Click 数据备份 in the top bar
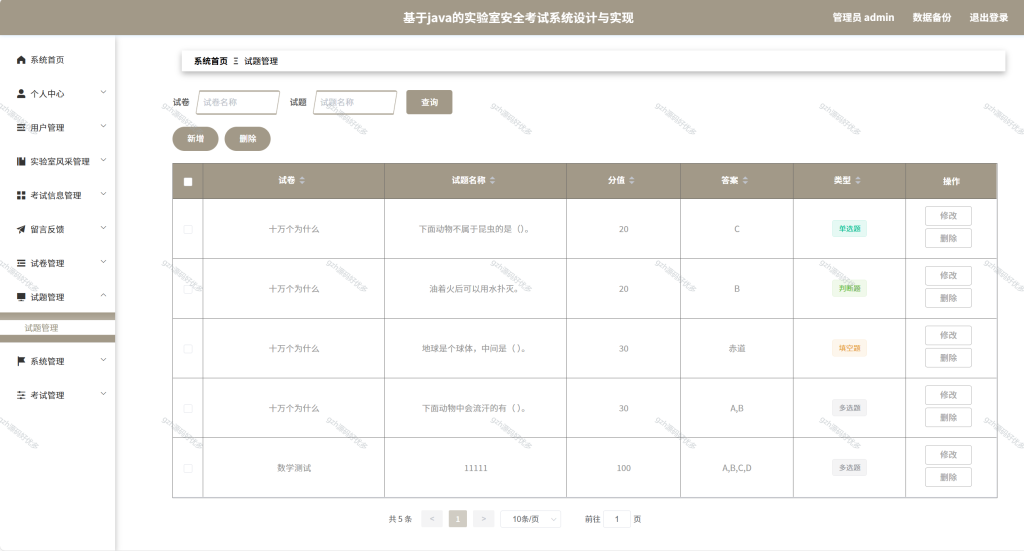This screenshot has height=551, width=1024. tap(932, 18)
